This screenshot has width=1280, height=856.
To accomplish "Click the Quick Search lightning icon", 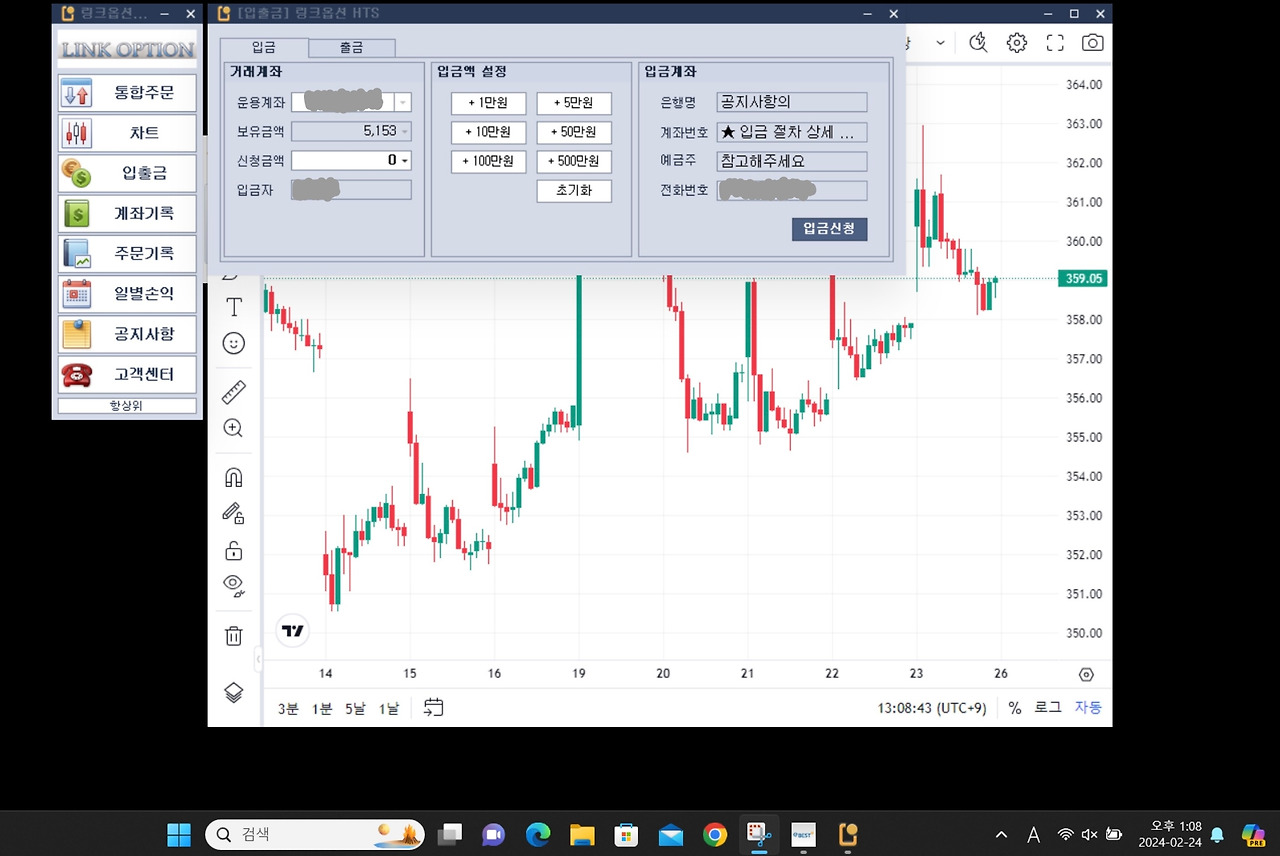I will tap(979, 43).
